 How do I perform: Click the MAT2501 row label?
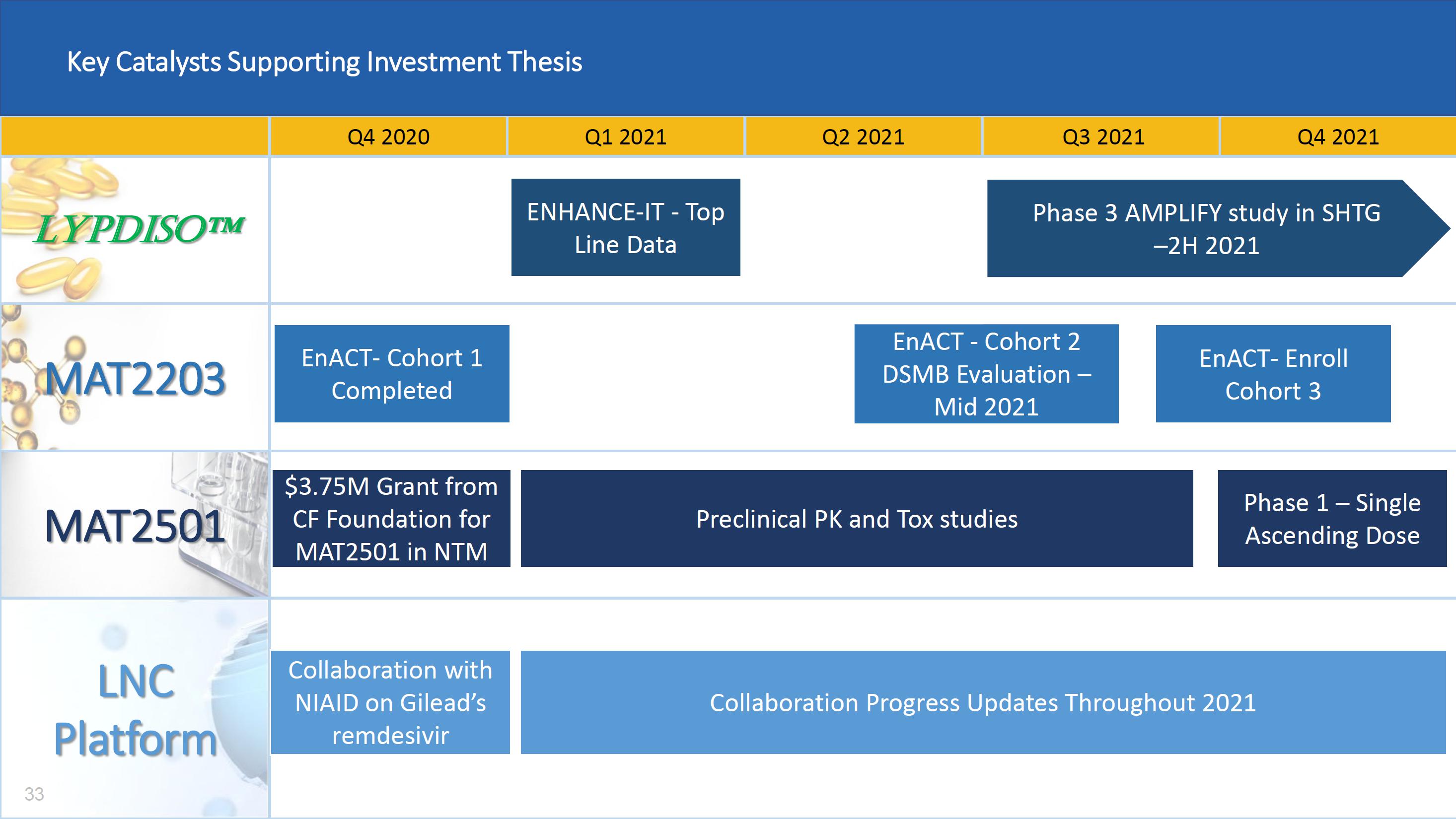pyautogui.click(x=135, y=526)
